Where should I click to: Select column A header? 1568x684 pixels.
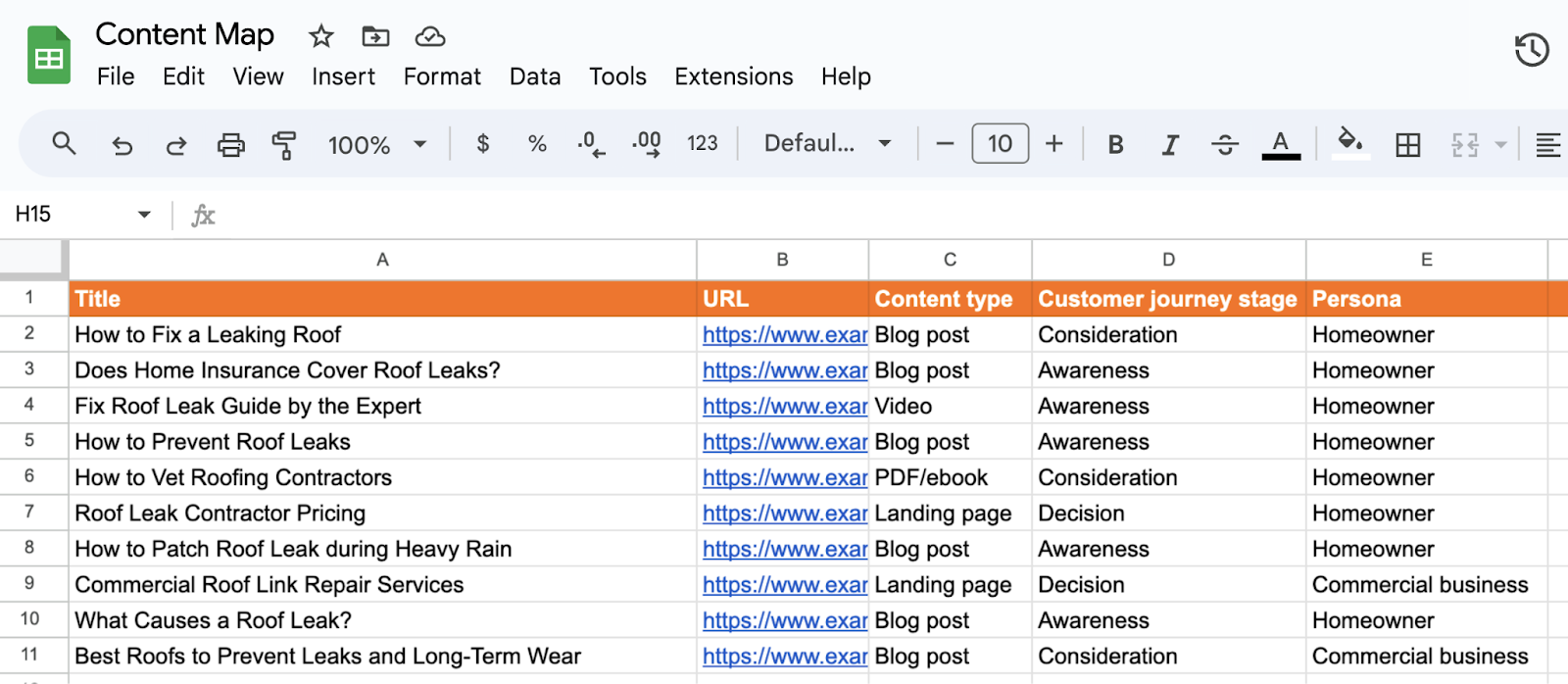(382, 260)
